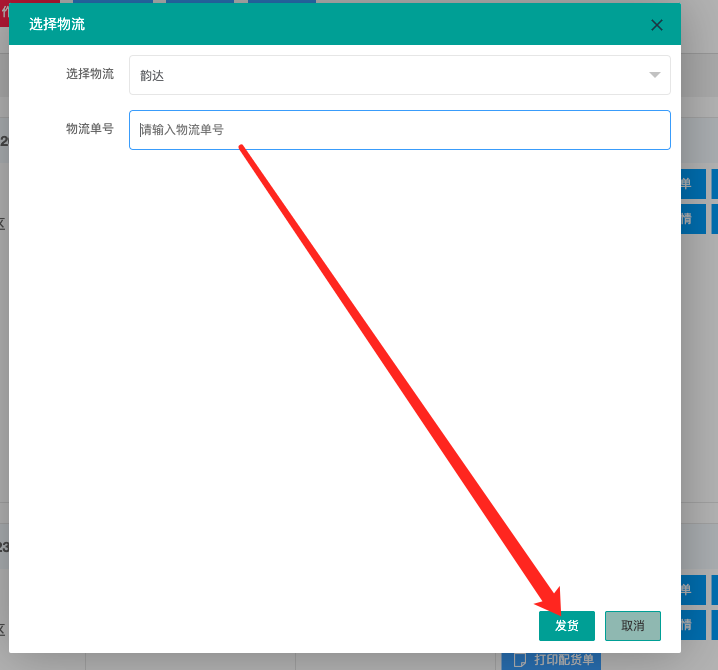The width and height of the screenshot is (718, 670).
Task: Close the 选择物流 dialog with the X
Action: pyautogui.click(x=657, y=25)
